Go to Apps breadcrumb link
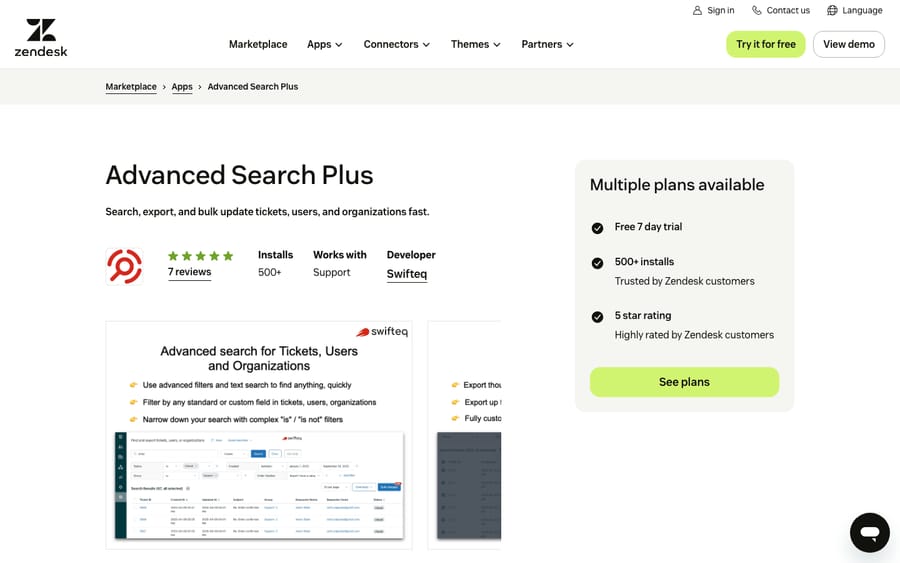 click(x=182, y=87)
